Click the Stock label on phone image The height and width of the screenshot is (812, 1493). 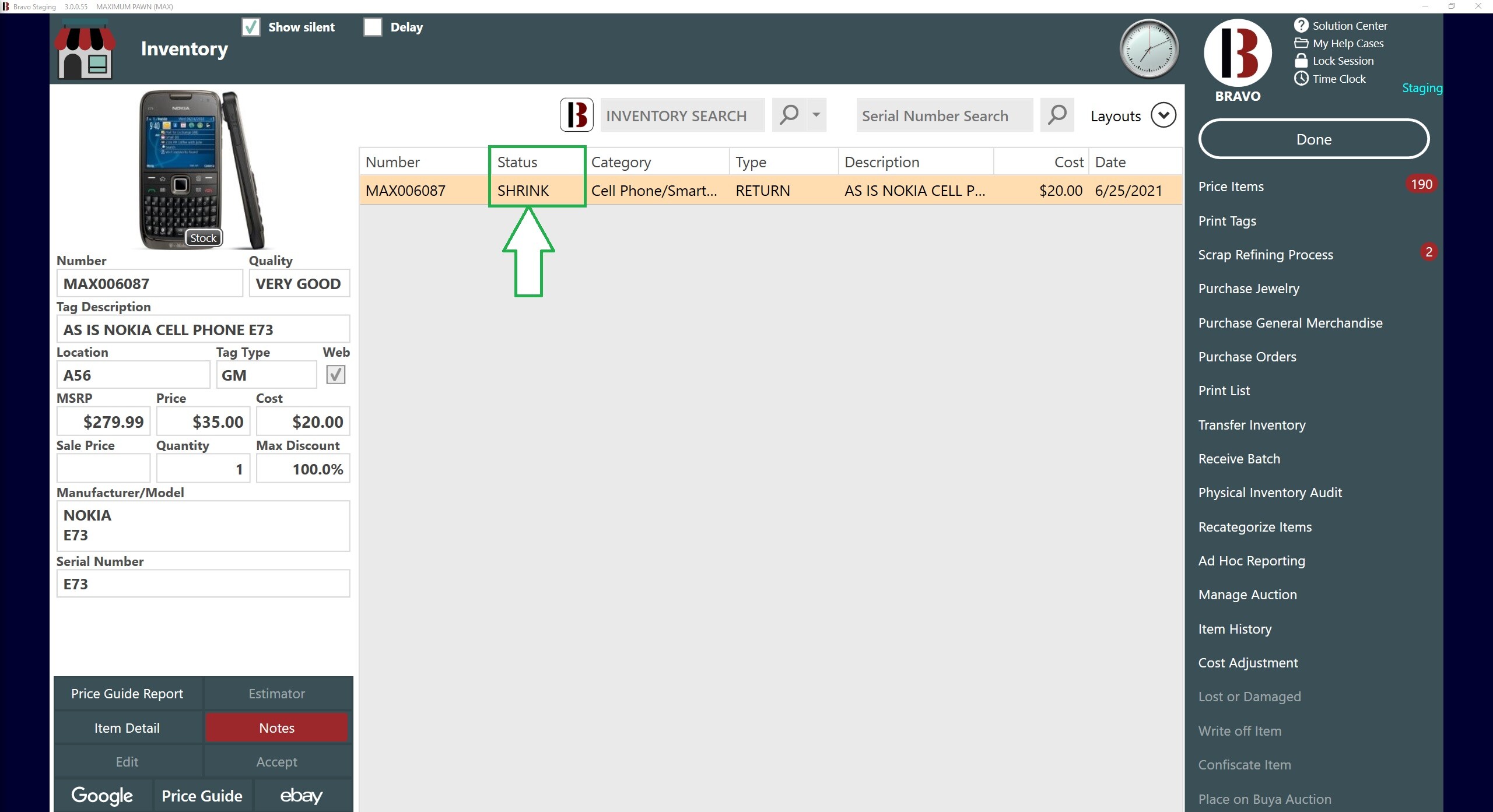pyautogui.click(x=203, y=238)
